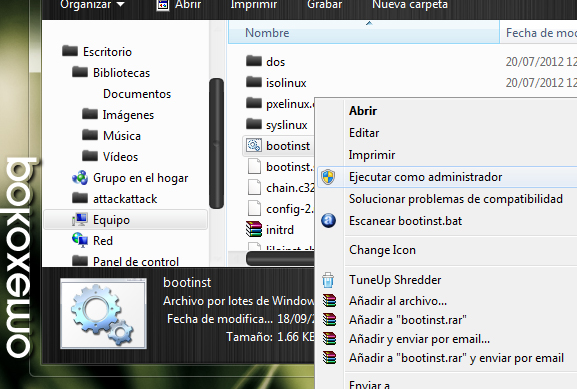Screen dimensions: 577x389
Task: Select the Equipo computer icon
Action: 80,219
